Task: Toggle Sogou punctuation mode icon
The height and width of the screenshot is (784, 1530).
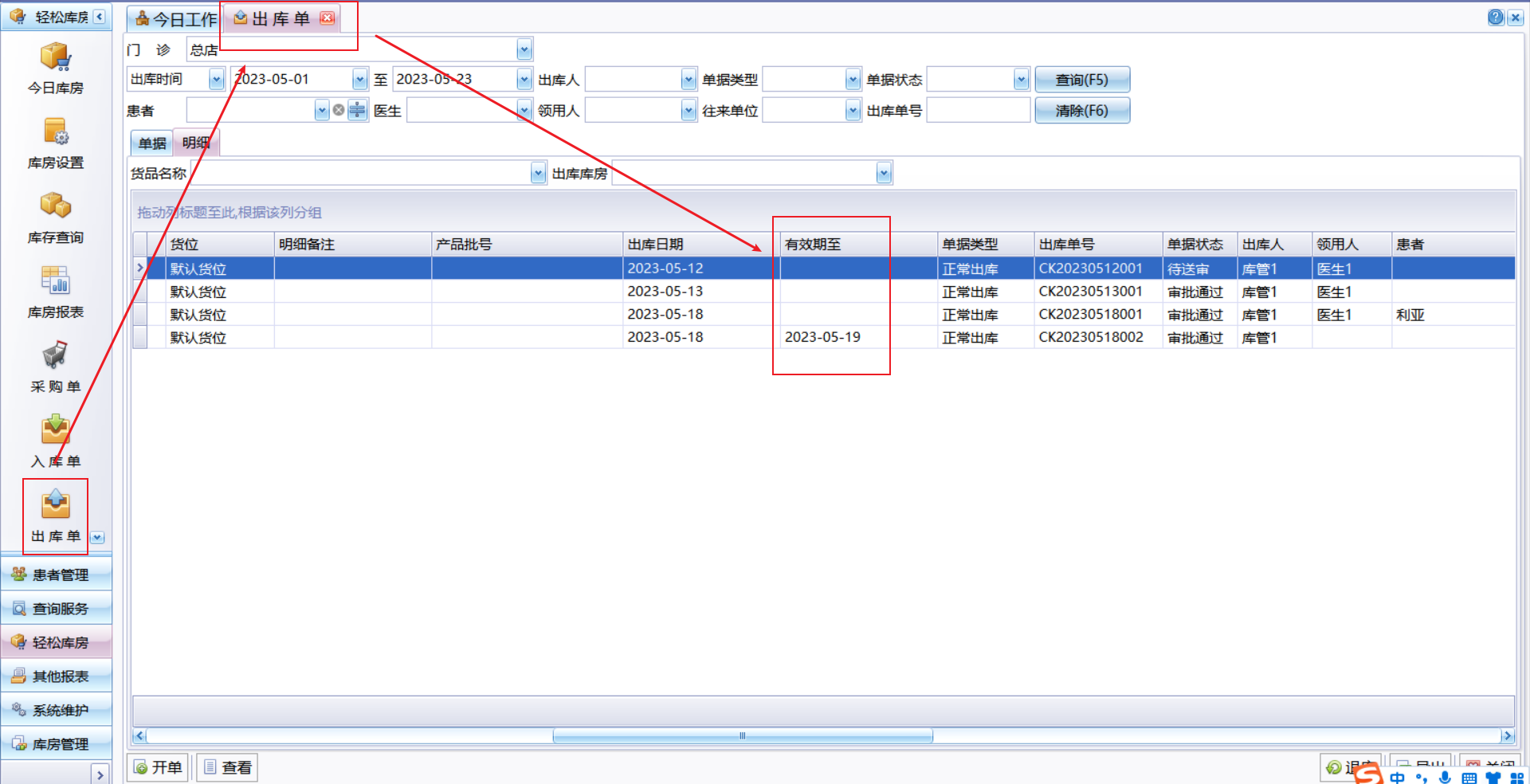Action: tap(1422, 778)
